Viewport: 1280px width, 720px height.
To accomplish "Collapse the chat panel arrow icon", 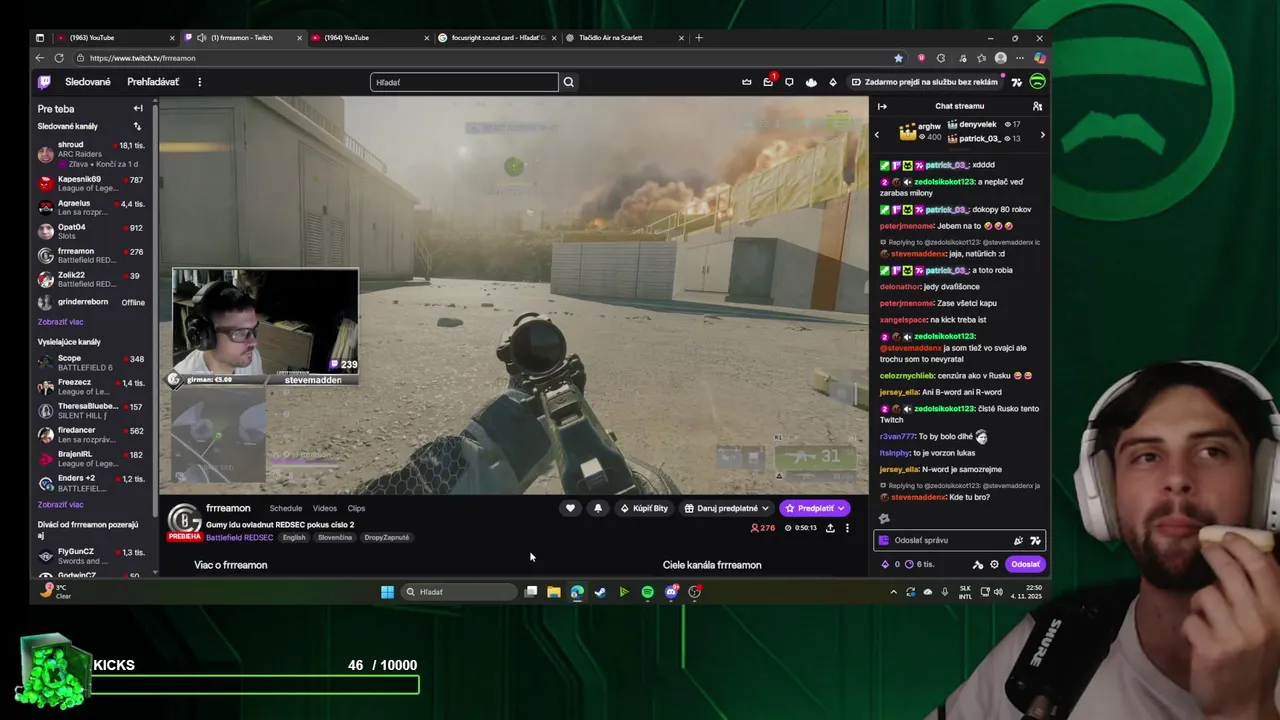I will click(x=882, y=106).
